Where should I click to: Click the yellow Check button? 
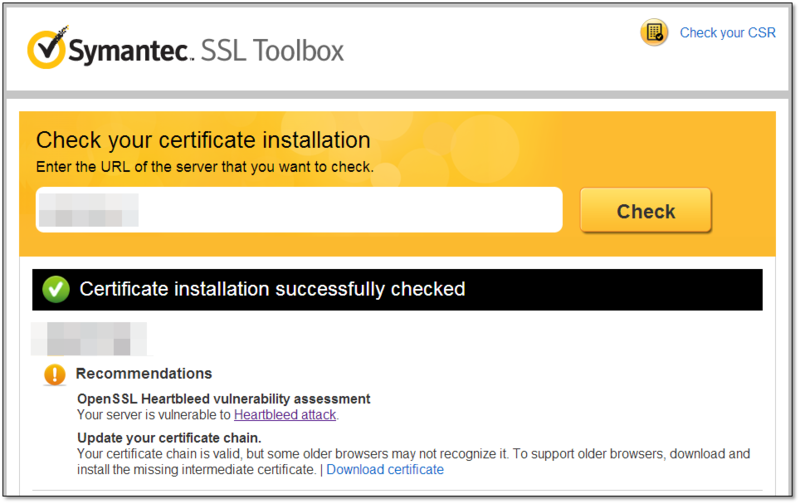[646, 211]
